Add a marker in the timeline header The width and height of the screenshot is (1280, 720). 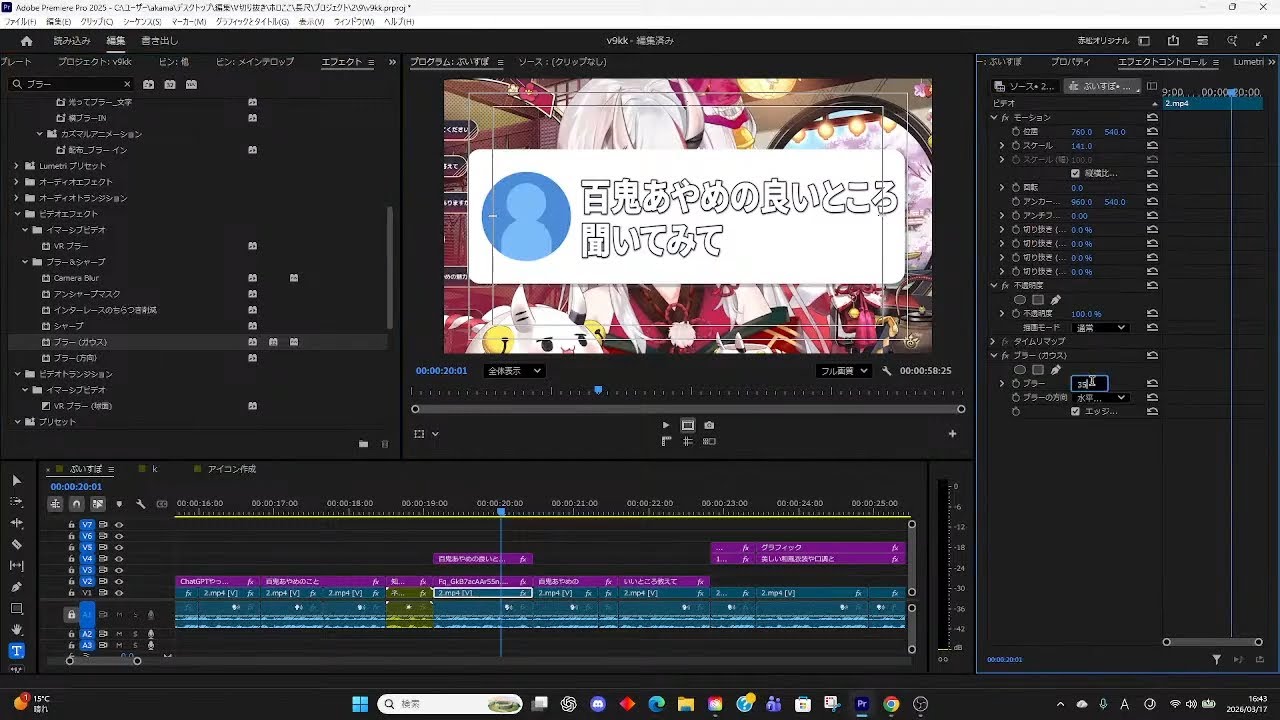(119, 504)
